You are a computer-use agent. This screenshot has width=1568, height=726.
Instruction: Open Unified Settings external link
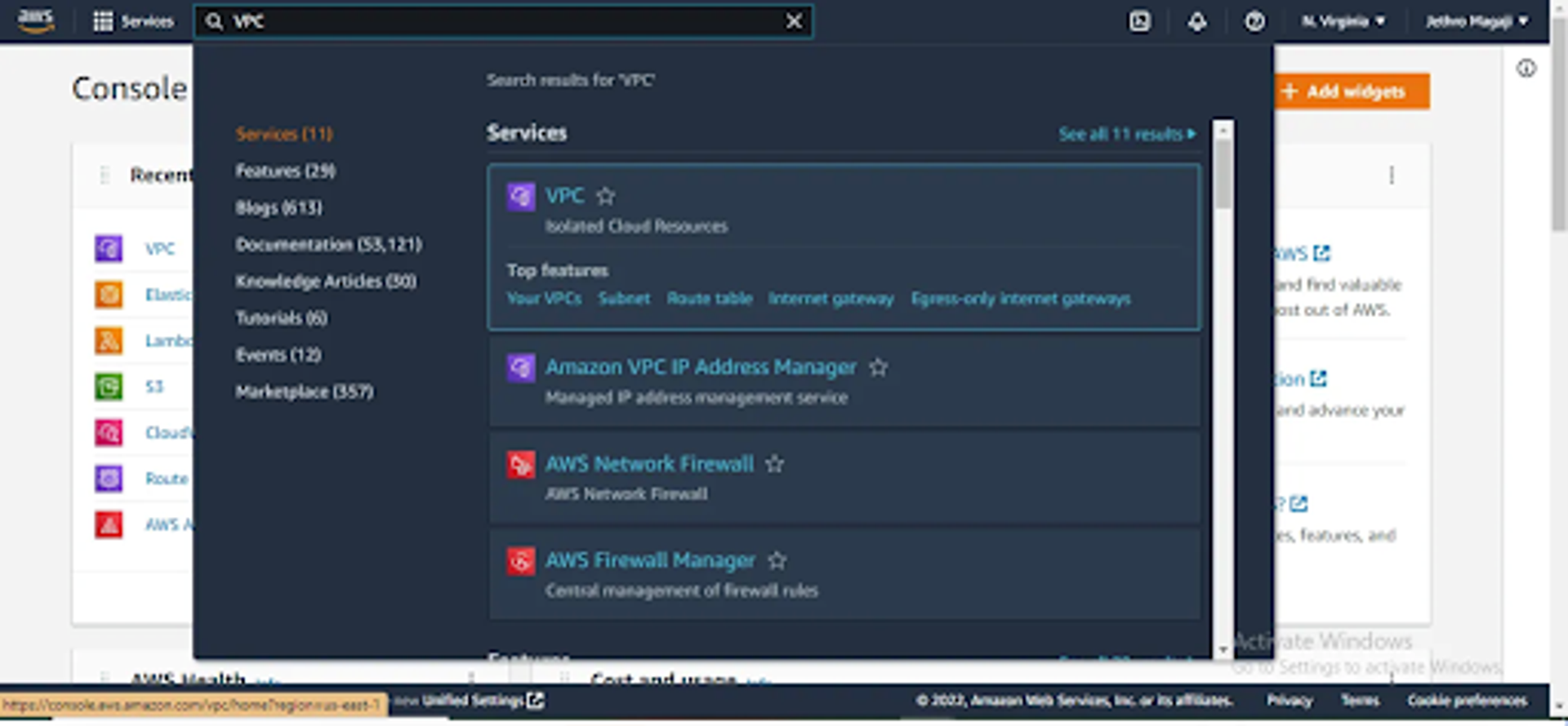coord(483,700)
